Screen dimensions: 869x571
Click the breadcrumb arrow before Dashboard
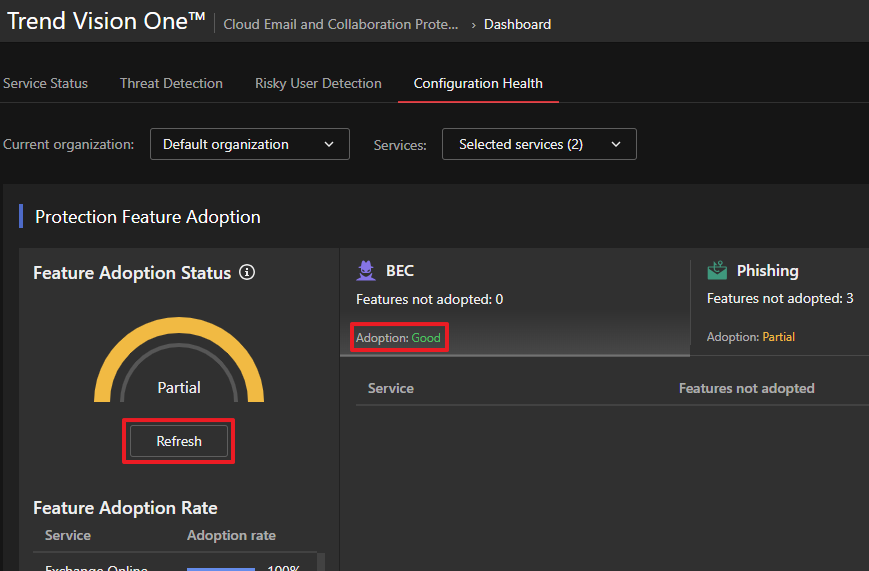[472, 24]
